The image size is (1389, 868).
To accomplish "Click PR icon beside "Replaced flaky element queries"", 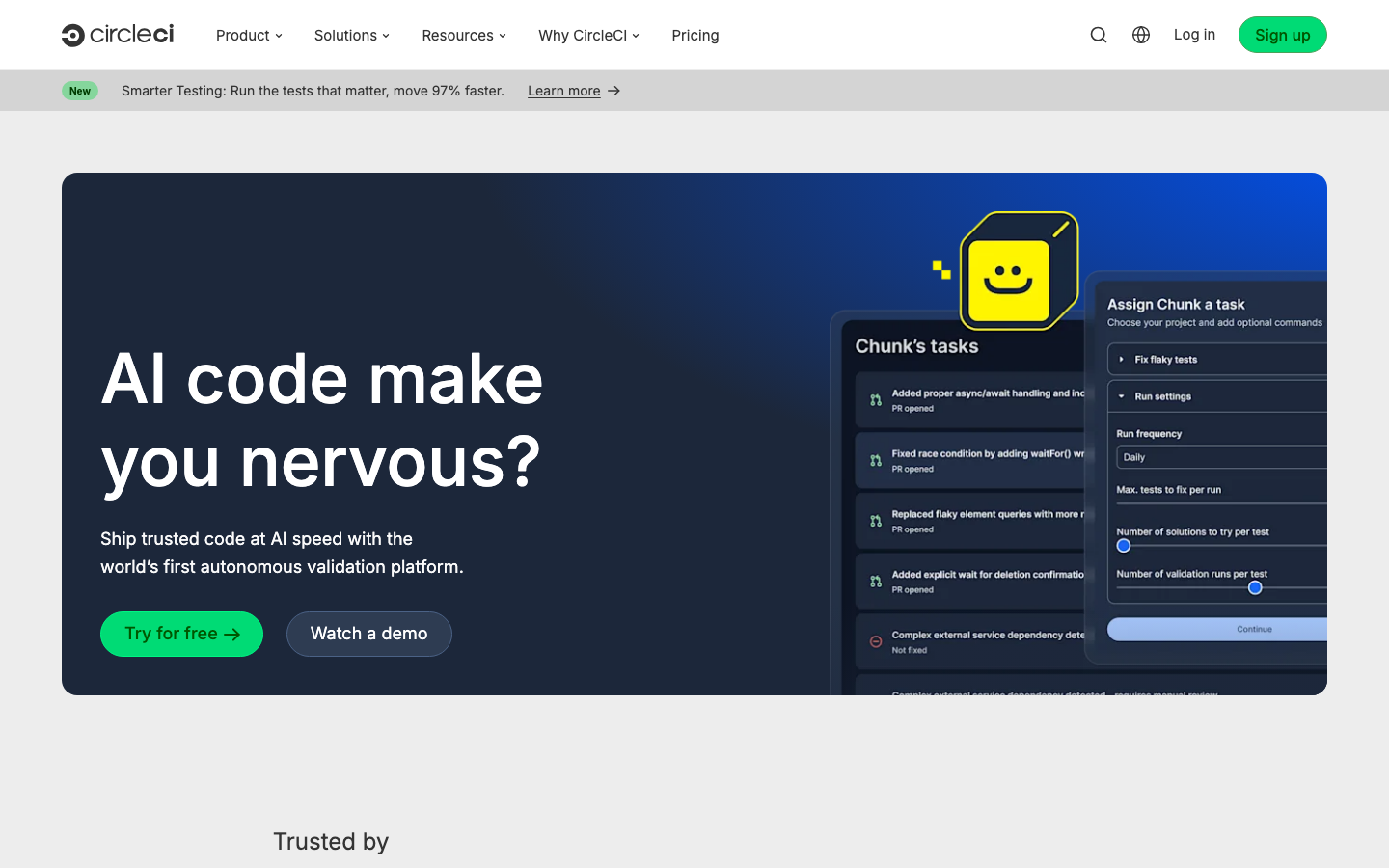I will [x=876, y=521].
